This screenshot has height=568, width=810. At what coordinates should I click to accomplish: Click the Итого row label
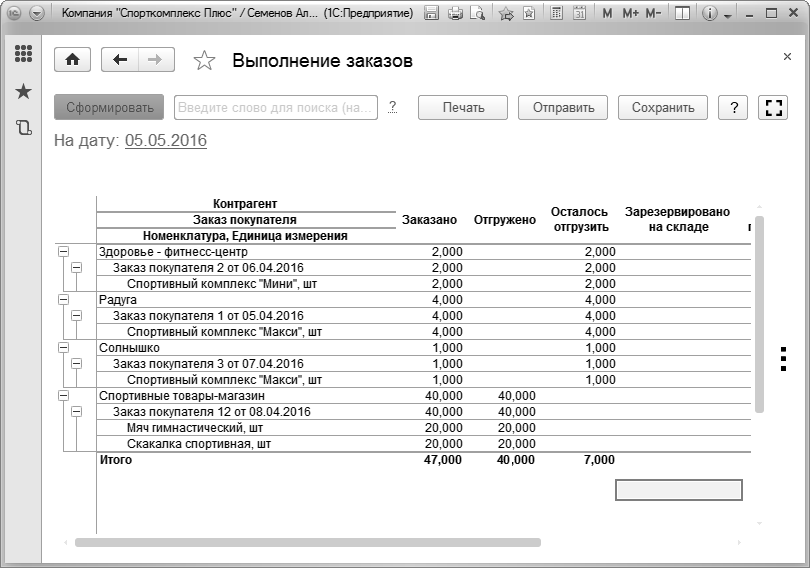116,460
